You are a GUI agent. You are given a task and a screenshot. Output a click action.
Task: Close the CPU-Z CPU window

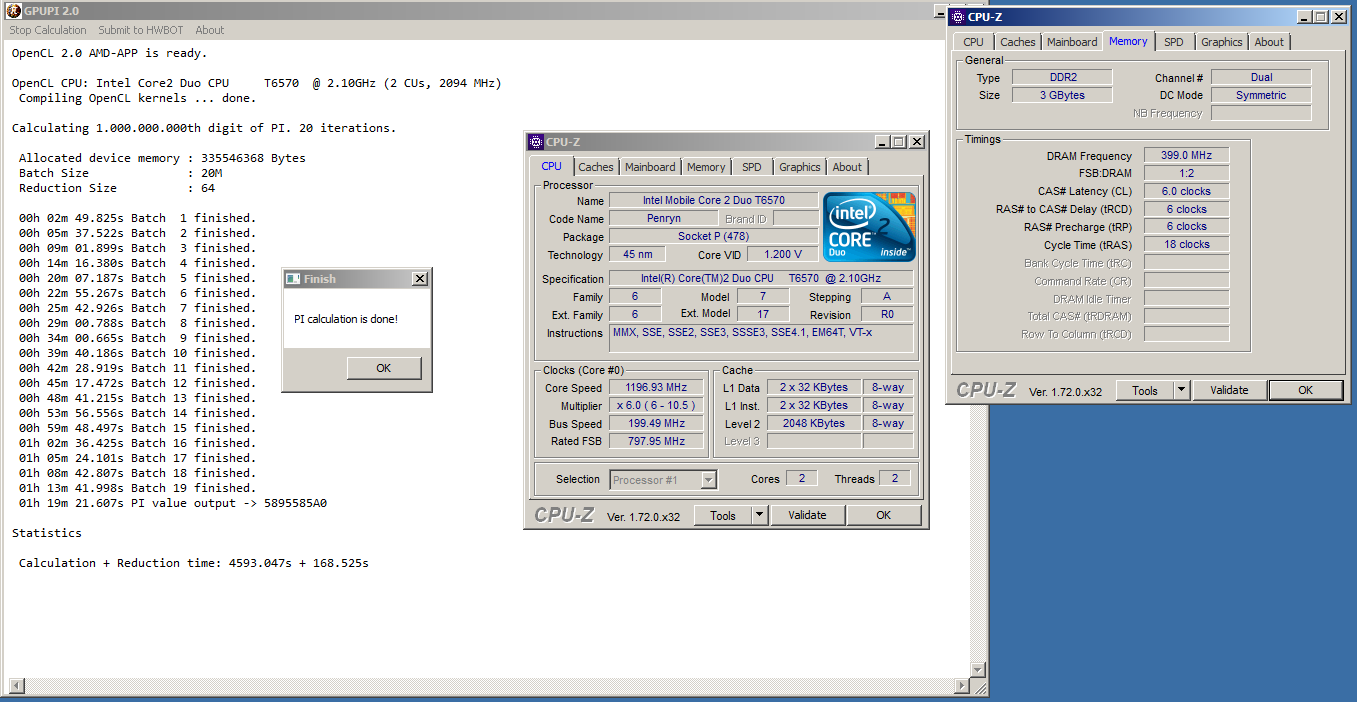(915, 142)
